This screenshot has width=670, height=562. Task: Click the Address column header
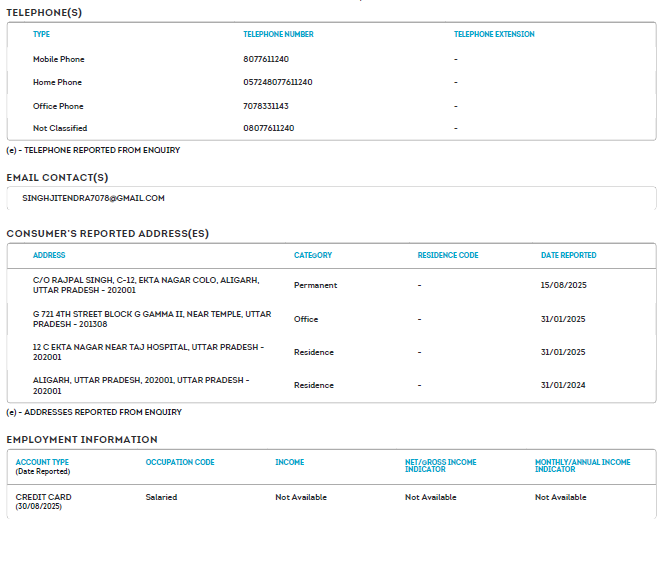(x=49, y=255)
